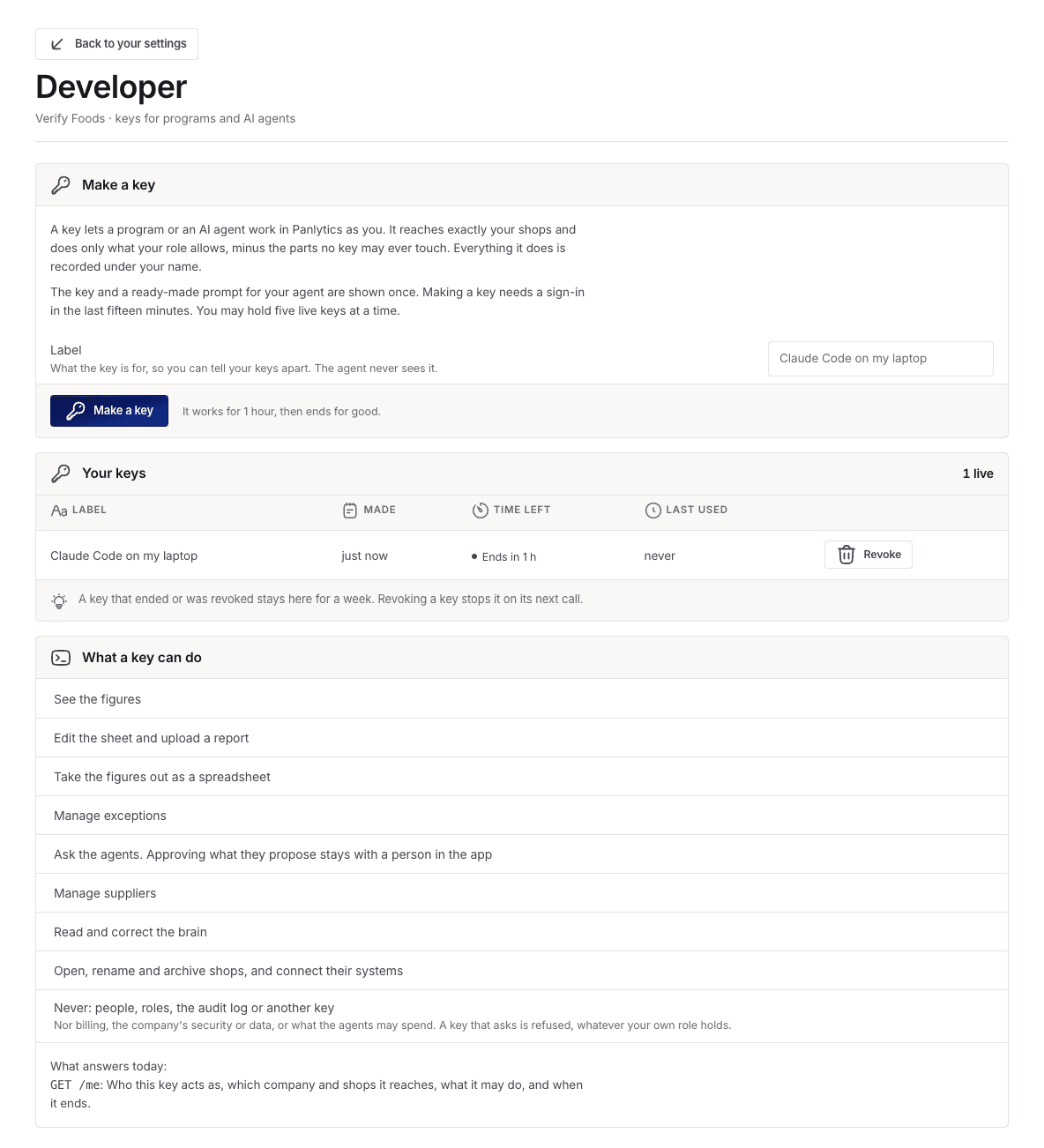1044x1148 pixels.
Task: Select 'Read and correct the brain' row
Action: click(522, 932)
